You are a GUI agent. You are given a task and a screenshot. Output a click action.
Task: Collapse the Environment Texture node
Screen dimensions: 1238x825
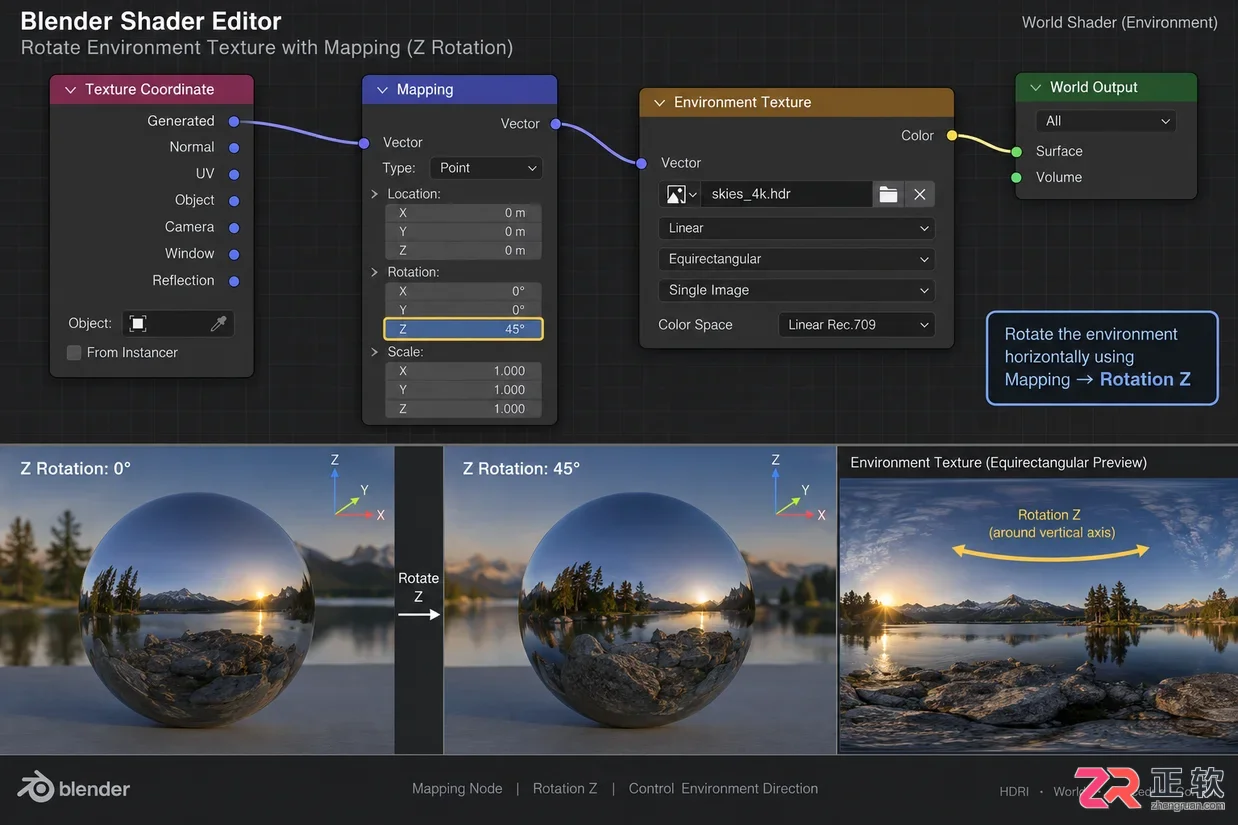tap(659, 103)
